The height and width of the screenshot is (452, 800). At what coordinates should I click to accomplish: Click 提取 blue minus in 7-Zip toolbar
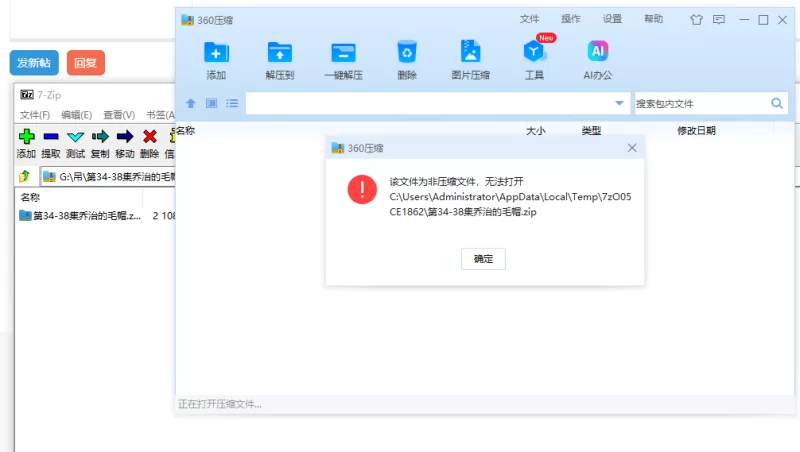(x=51, y=136)
